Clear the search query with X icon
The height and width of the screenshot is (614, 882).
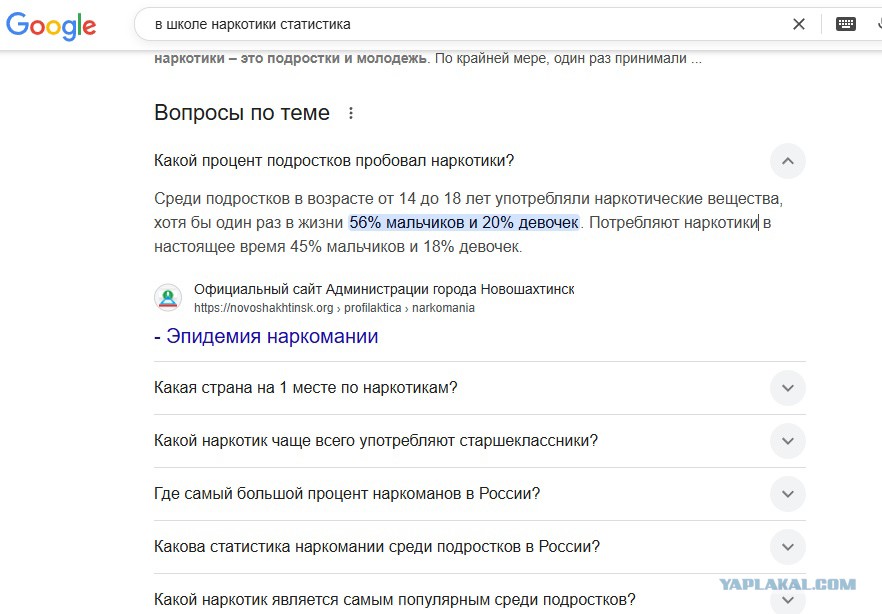pyautogui.click(x=799, y=24)
